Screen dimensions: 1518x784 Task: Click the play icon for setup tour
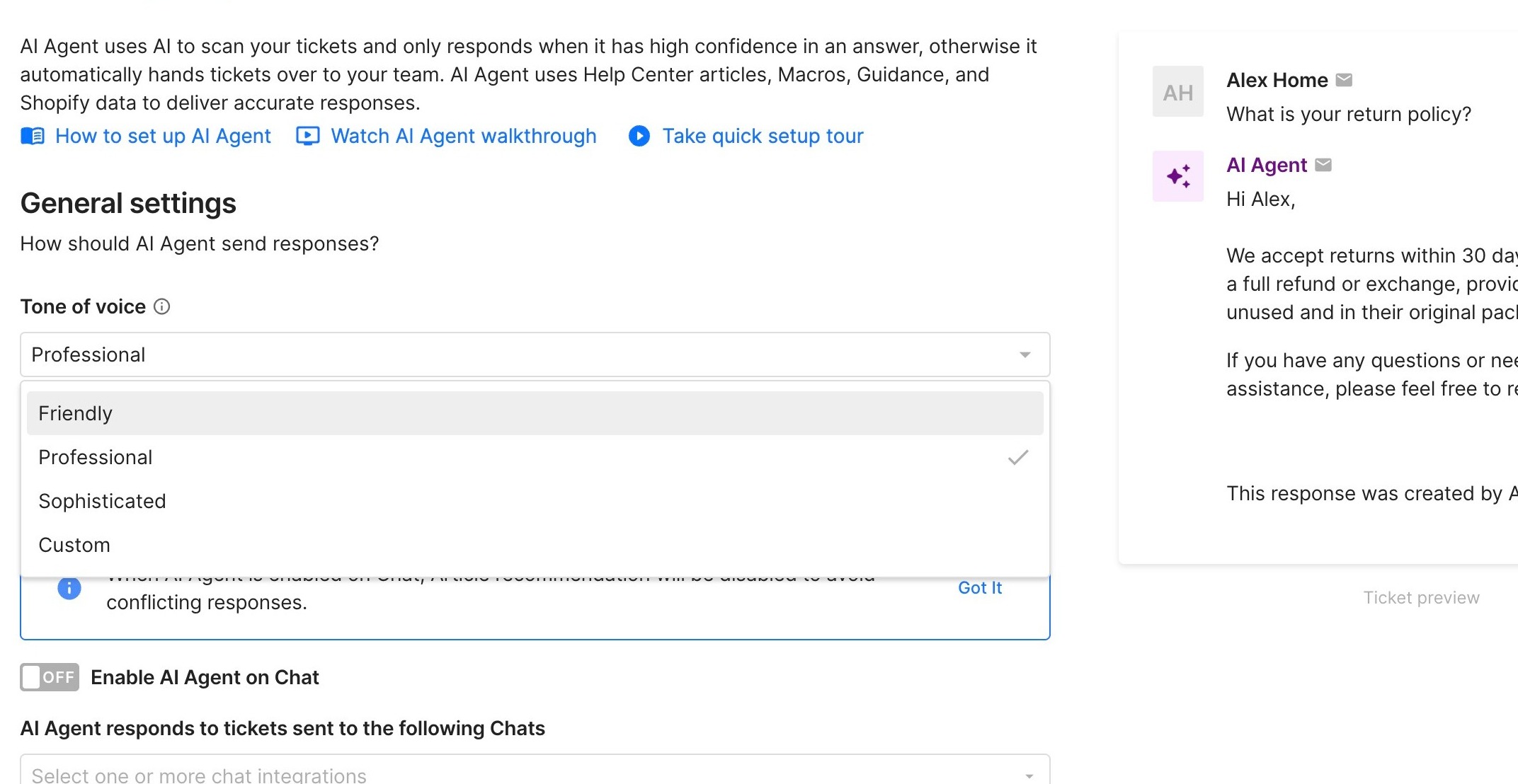coord(639,136)
